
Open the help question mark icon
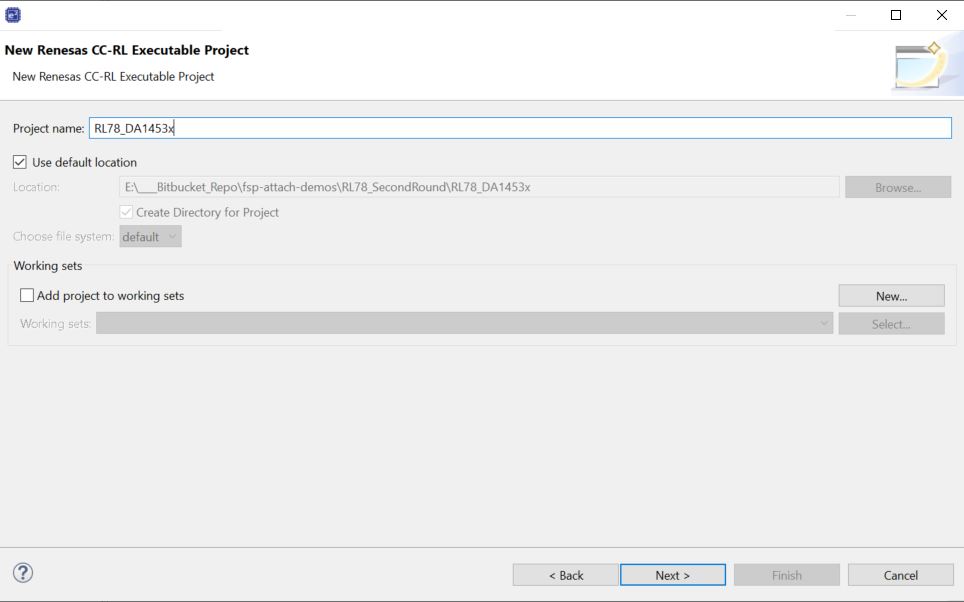point(23,572)
